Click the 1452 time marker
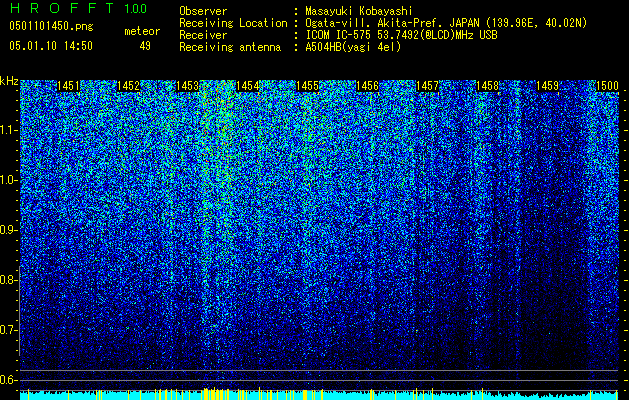This screenshot has height=400, width=629. (x=128, y=86)
